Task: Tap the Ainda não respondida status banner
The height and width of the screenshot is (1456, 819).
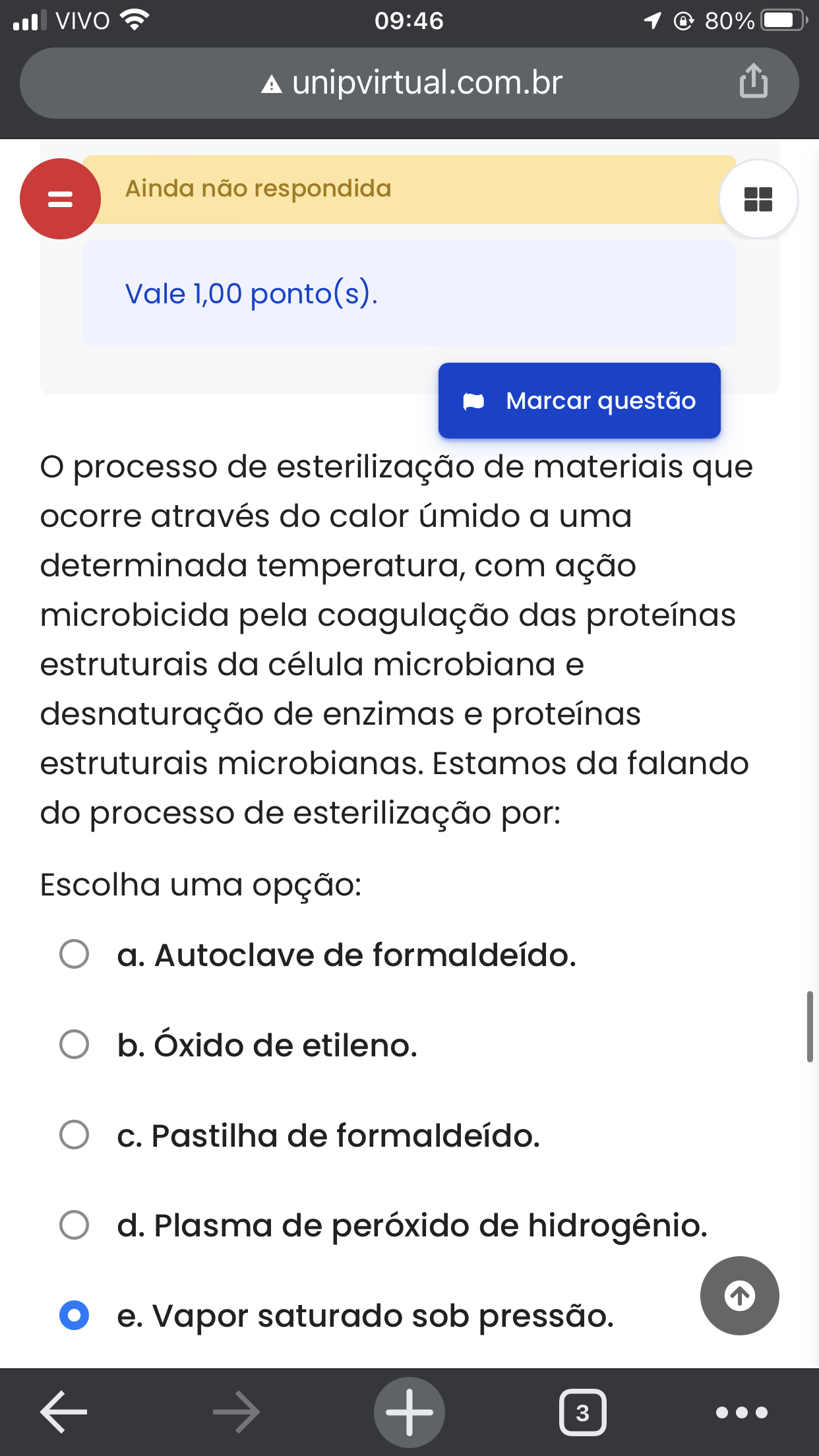Action: (x=409, y=189)
